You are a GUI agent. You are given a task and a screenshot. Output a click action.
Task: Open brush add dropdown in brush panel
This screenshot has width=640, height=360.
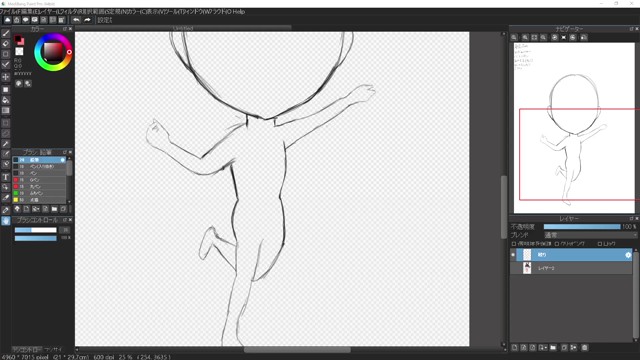36,209
